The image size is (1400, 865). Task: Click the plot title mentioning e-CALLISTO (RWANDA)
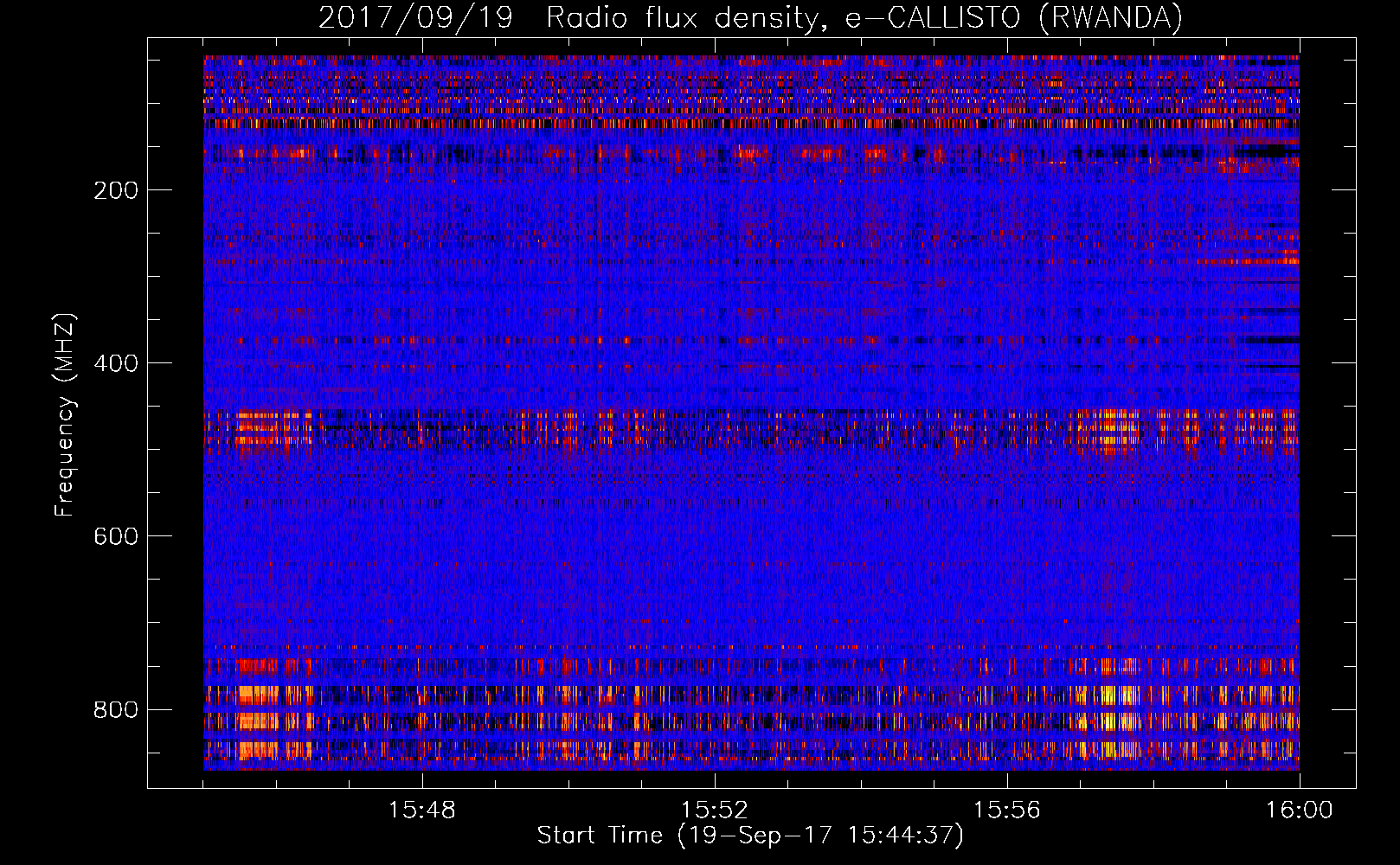tap(750, 17)
